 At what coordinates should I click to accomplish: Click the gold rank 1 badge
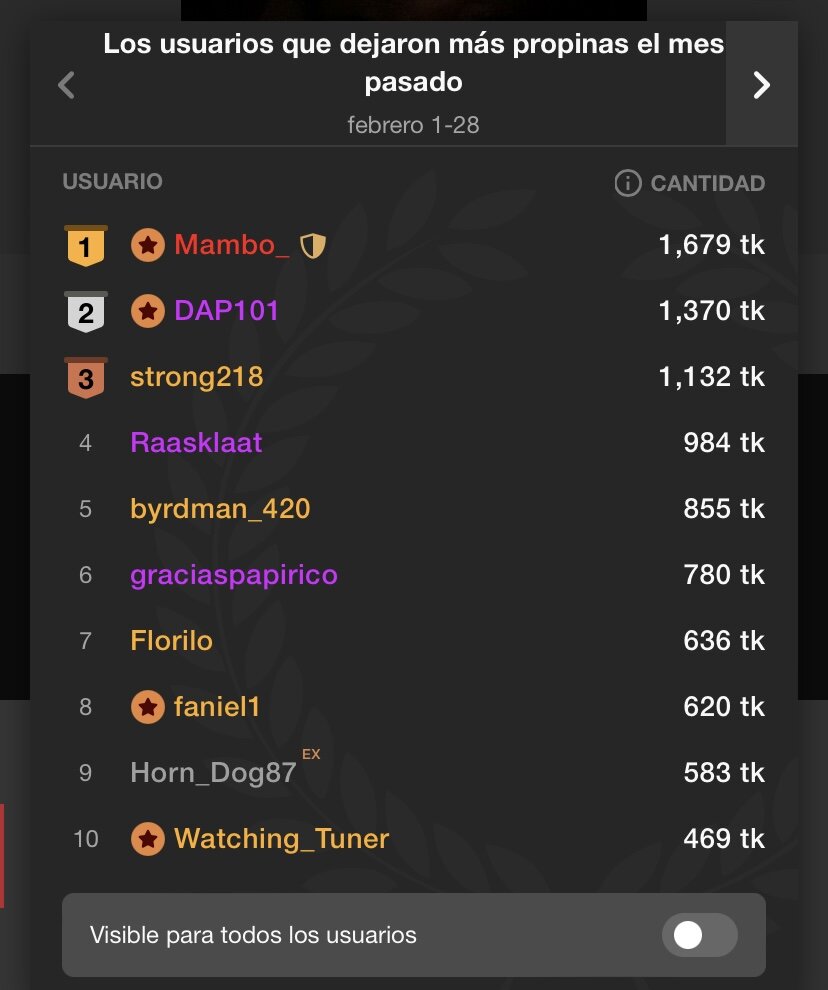(x=86, y=246)
